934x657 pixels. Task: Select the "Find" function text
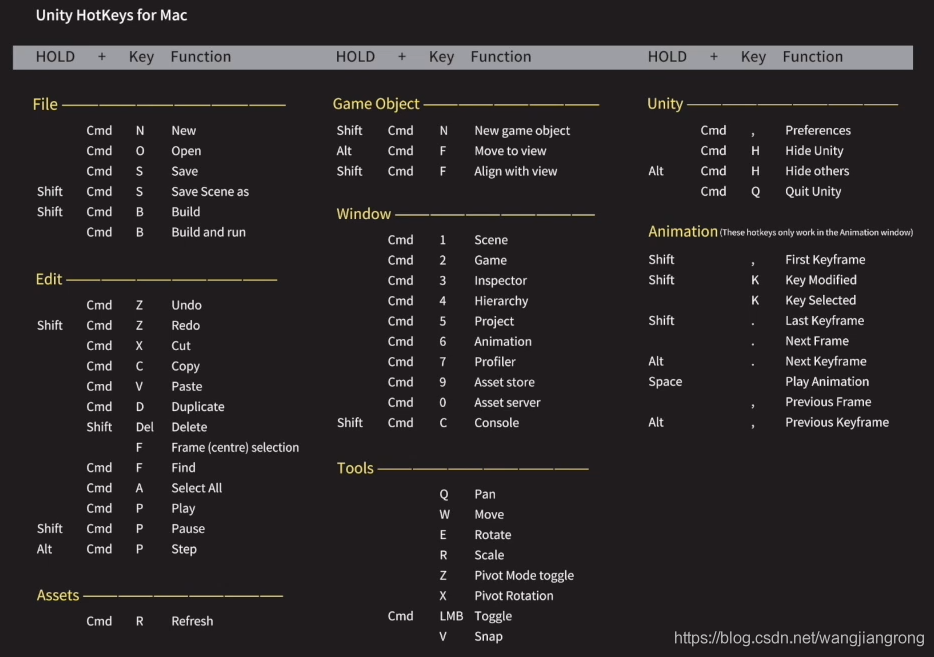(x=183, y=468)
